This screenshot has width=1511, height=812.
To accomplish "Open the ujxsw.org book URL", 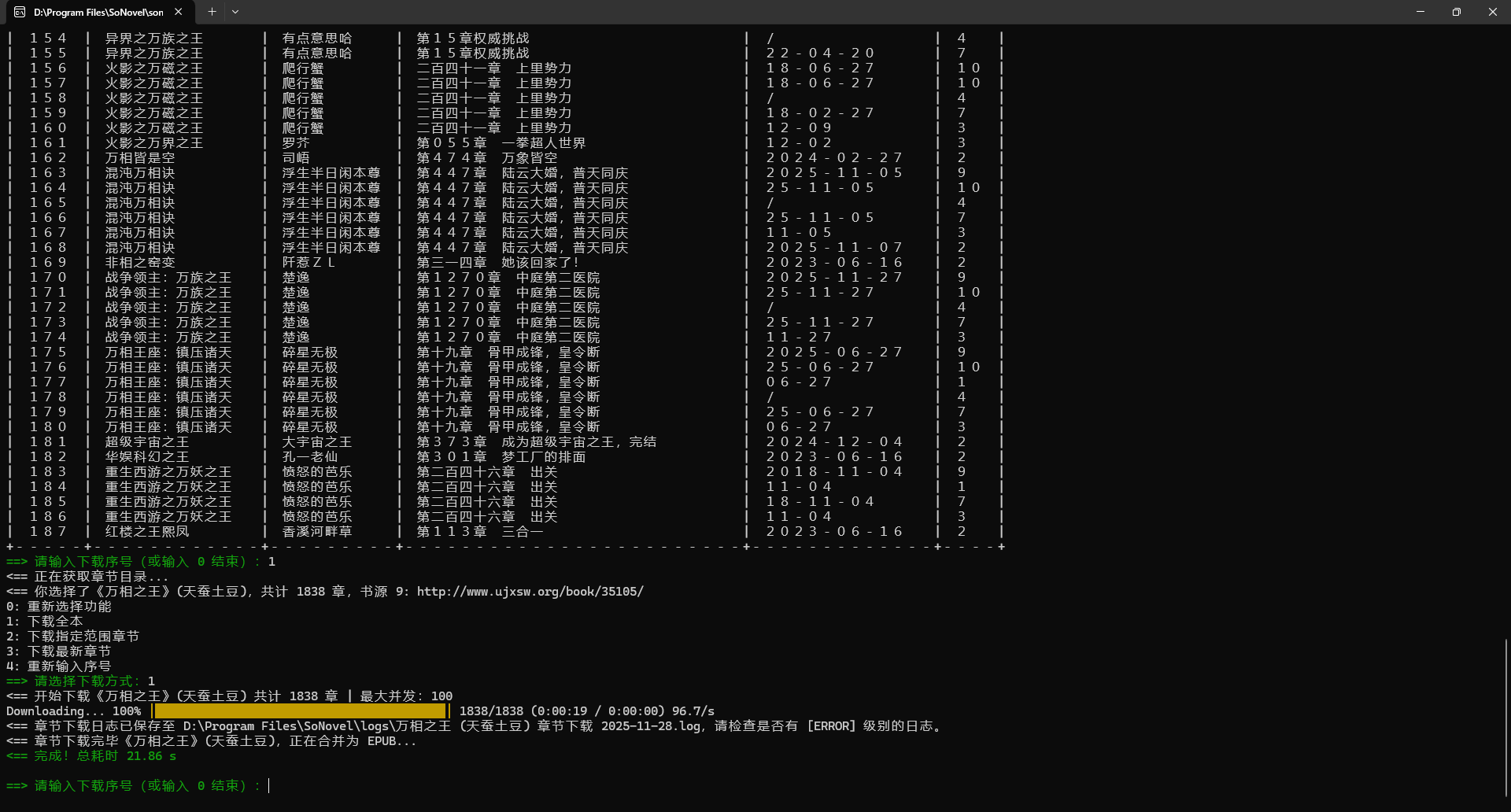I will coord(530,591).
